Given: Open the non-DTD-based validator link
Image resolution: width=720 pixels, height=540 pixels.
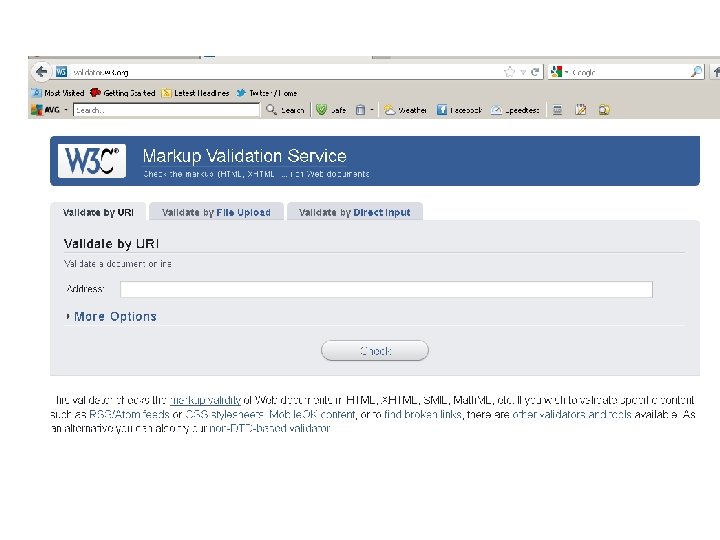Looking at the screenshot, I should click(x=270, y=428).
